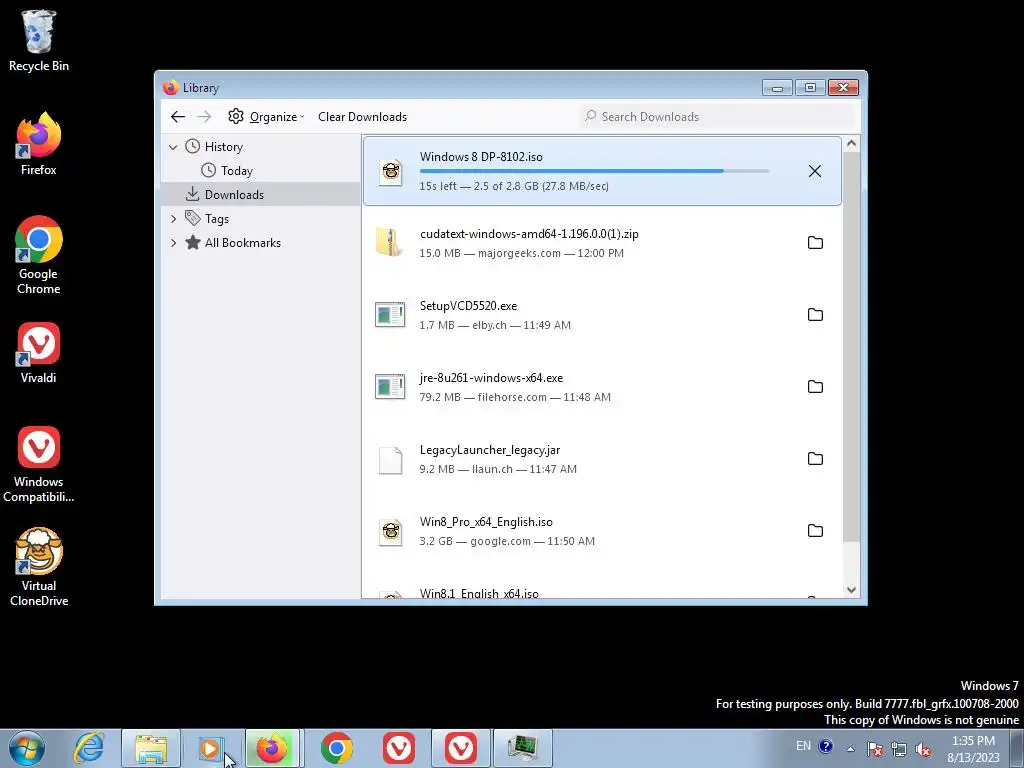Click the LegacyLauncher_legacy.jar blank file icon

tap(391, 460)
